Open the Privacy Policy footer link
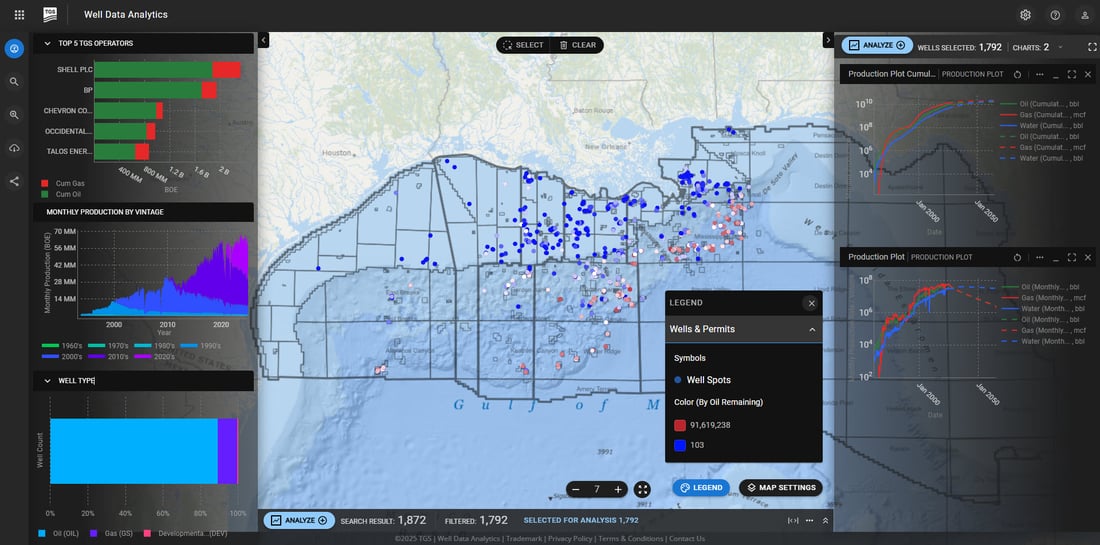This screenshot has height=545, width=1100. coord(570,539)
